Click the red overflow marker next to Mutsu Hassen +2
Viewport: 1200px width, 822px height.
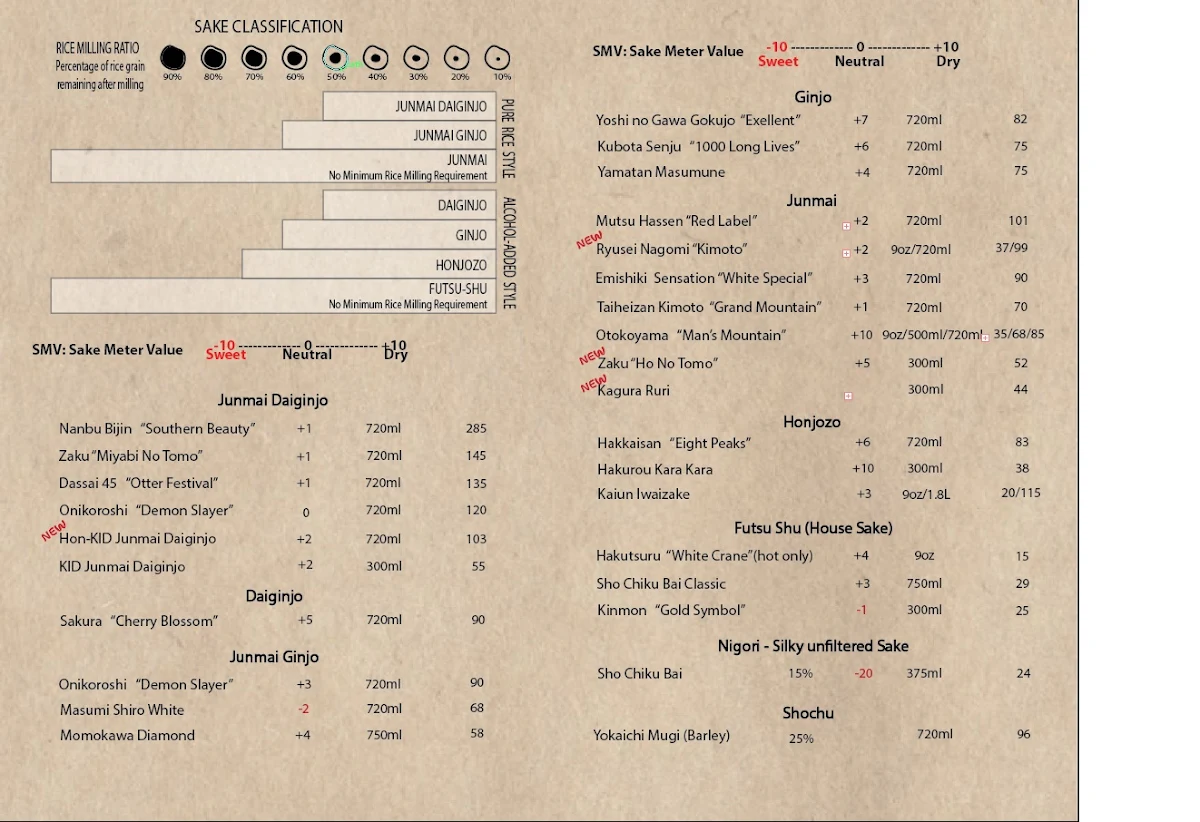click(846, 226)
